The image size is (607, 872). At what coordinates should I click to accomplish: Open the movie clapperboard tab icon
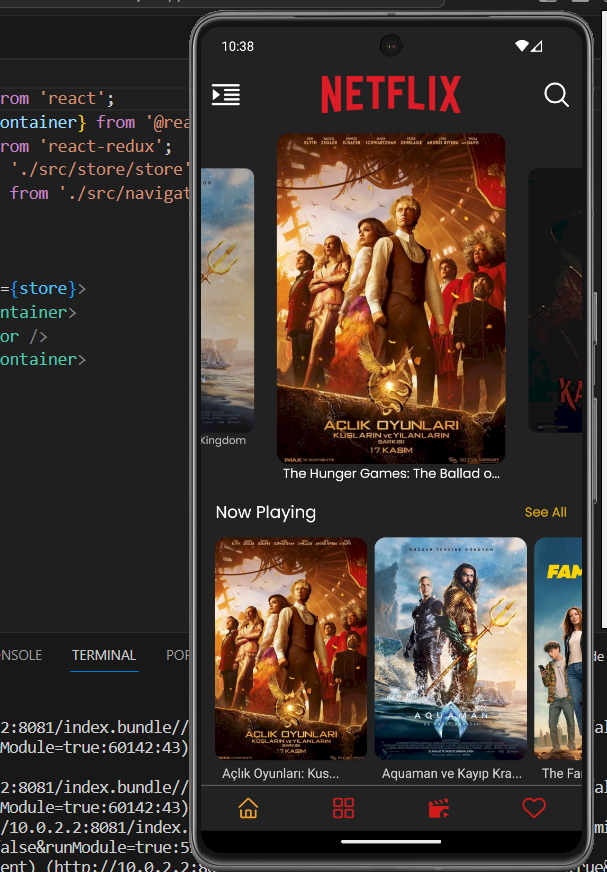pyautogui.click(x=438, y=808)
